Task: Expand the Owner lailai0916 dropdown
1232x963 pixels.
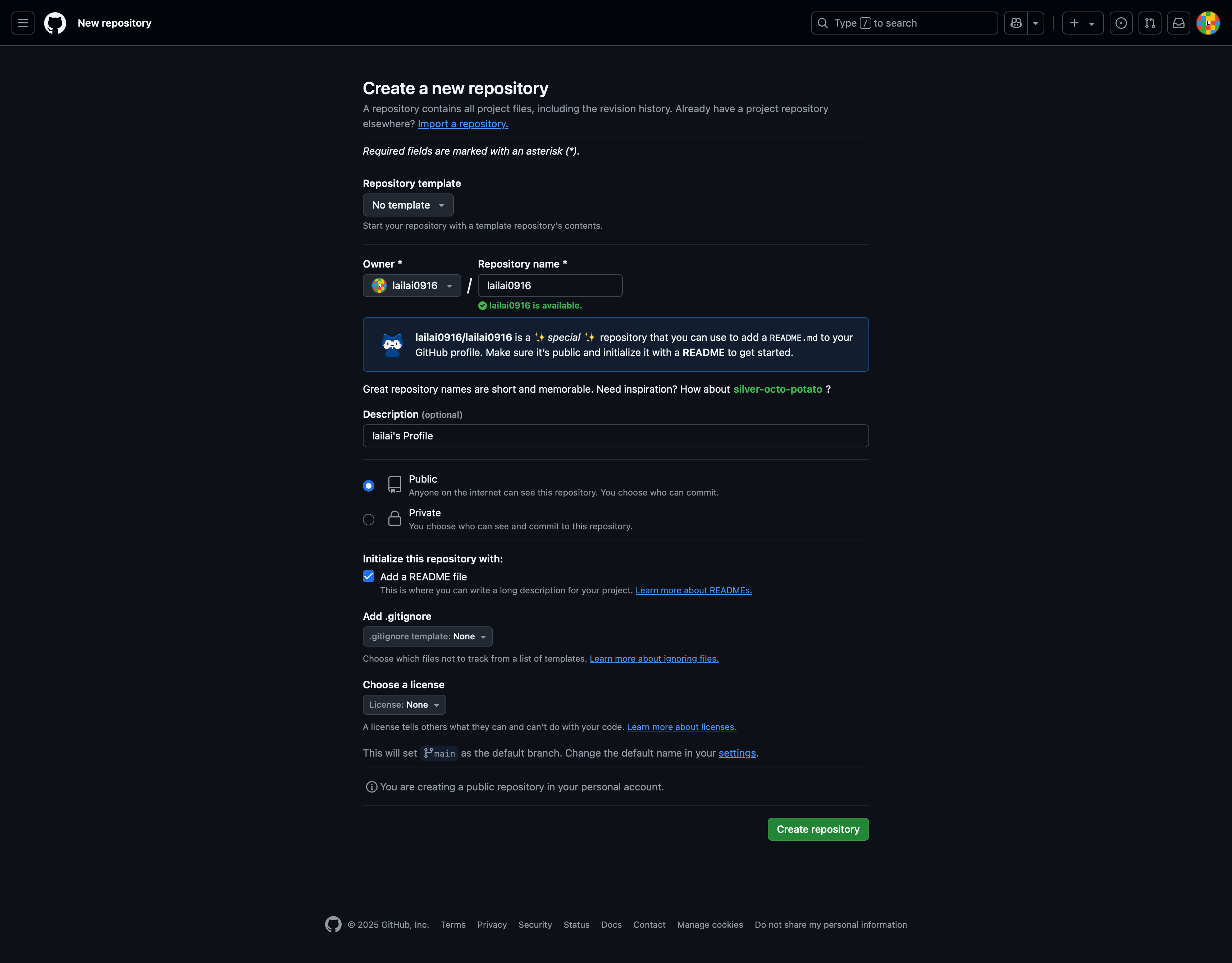Action: point(412,286)
